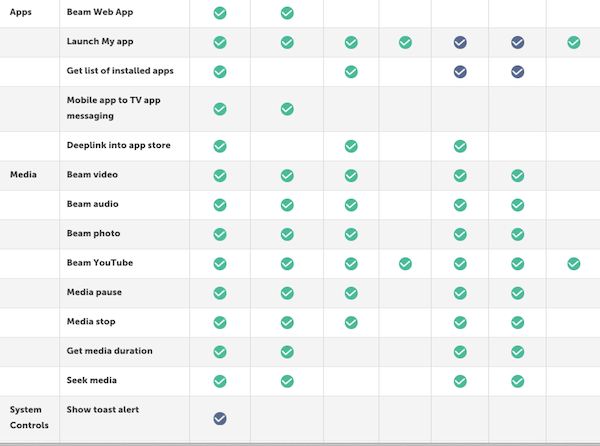The width and height of the screenshot is (600, 446).
Task: Click the Beam audio feature label
Action: [93, 204]
